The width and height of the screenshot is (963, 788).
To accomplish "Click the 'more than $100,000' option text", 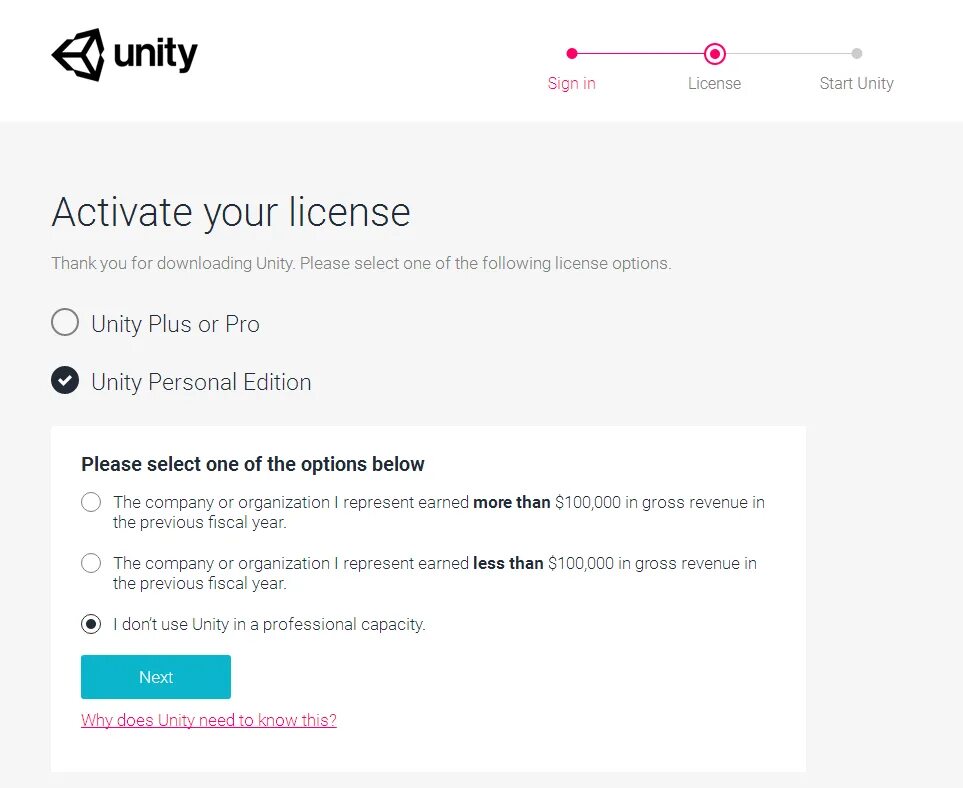I will tap(438, 511).
